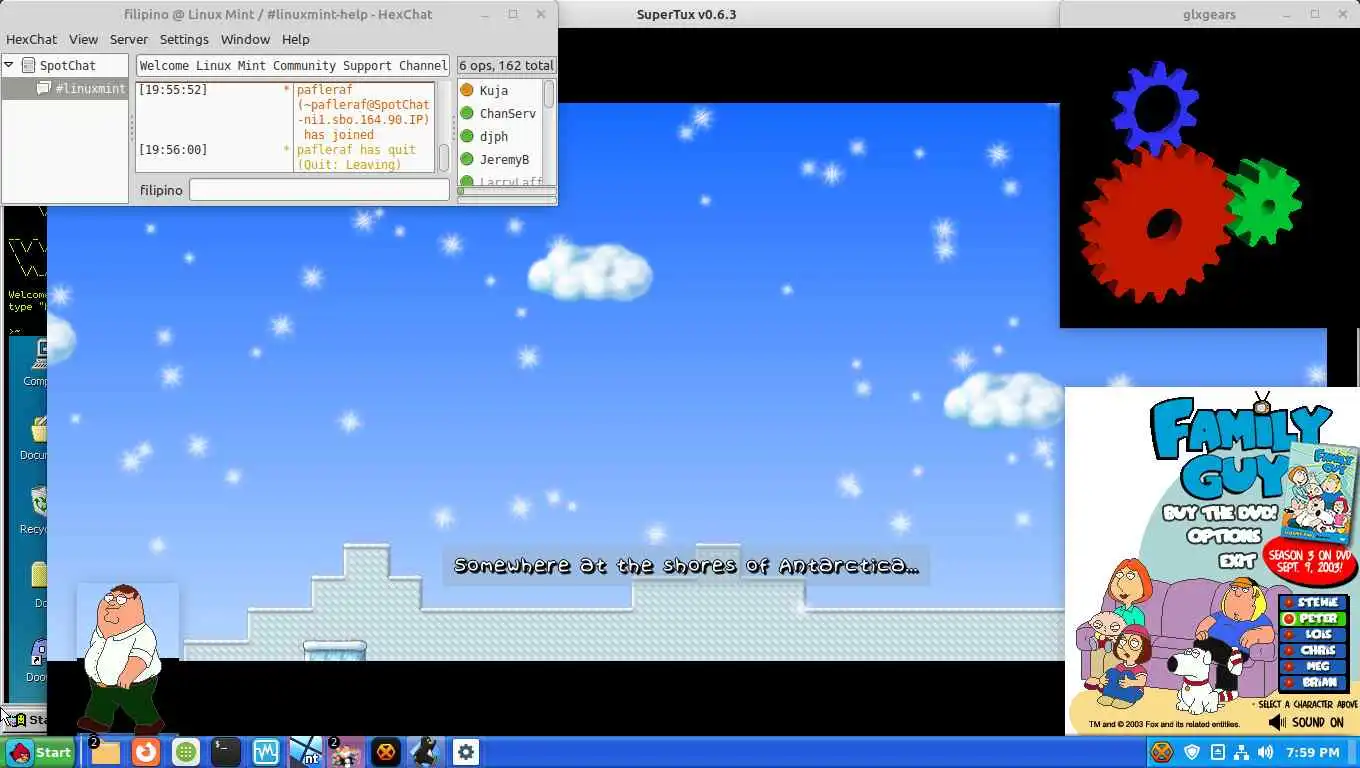Select the Peter character option

point(1313,618)
